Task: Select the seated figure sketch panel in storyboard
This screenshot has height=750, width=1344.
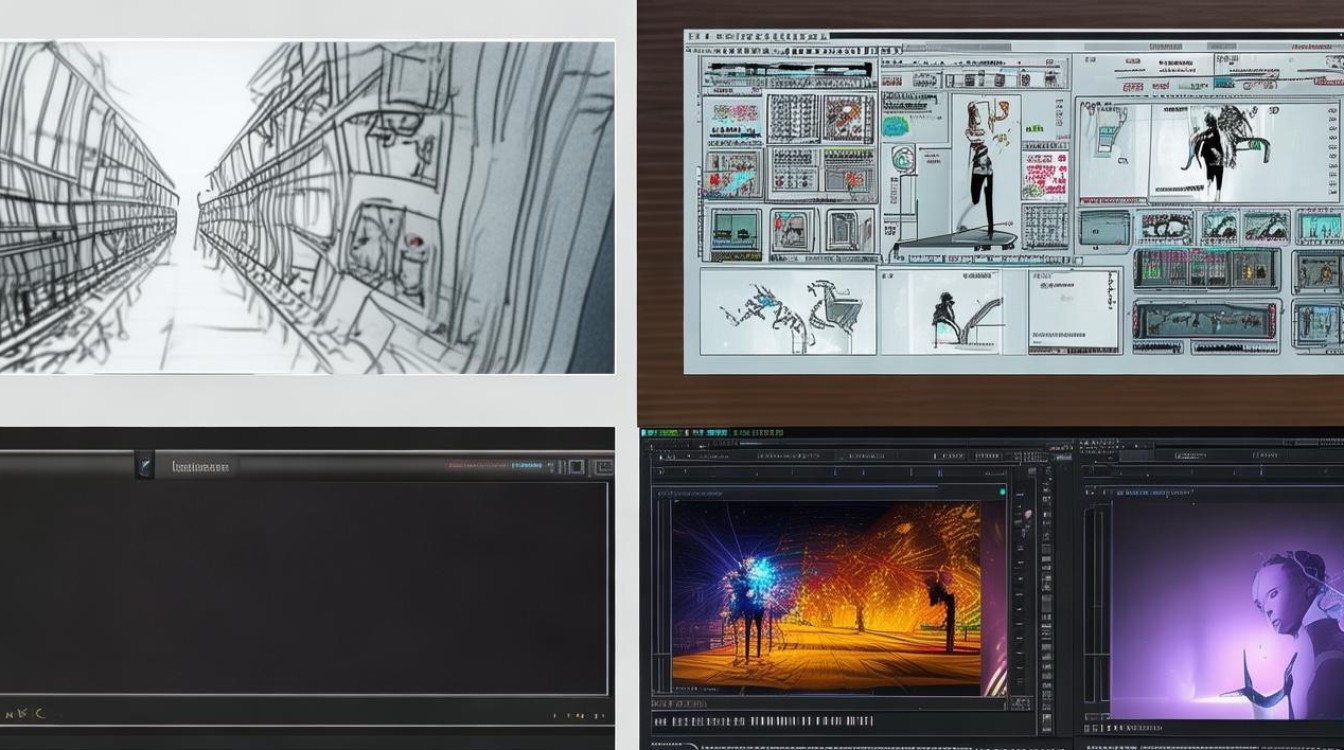Action: pos(940,311)
